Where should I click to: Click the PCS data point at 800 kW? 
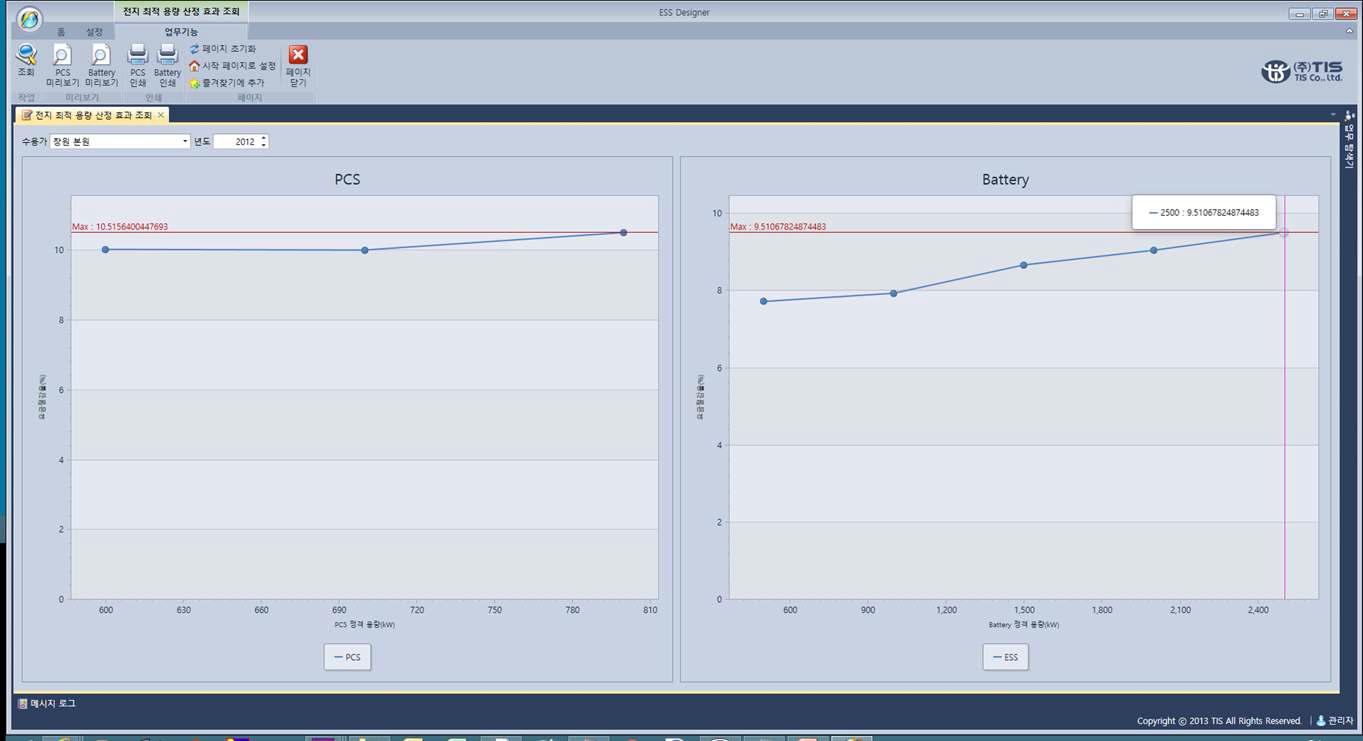pos(623,232)
